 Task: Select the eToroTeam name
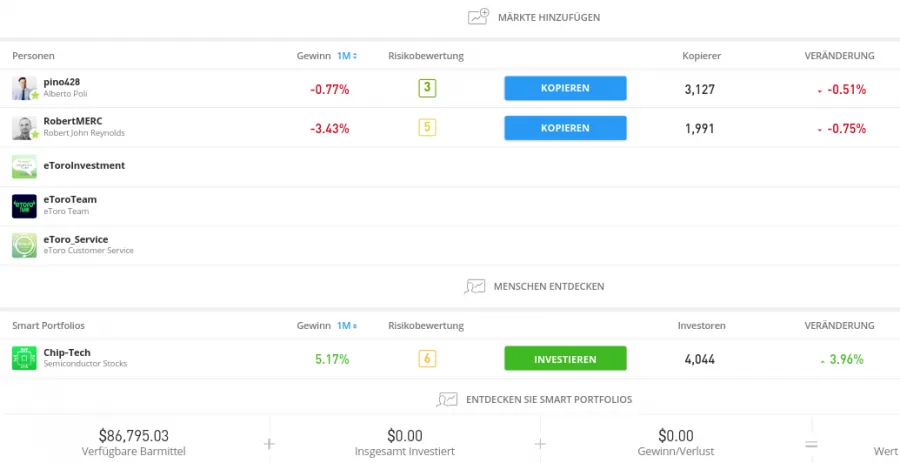pos(70,200)
